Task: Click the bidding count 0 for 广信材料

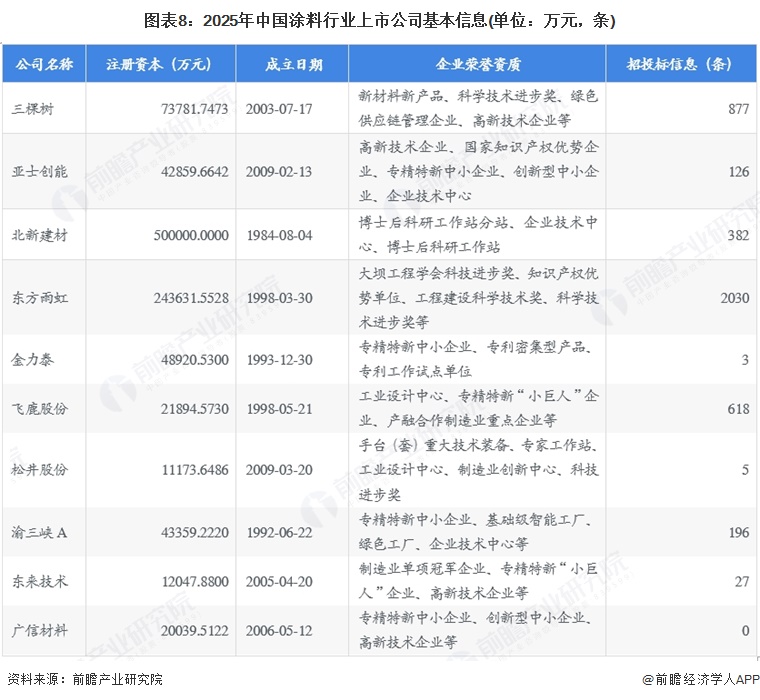Action: pyautogui.click(x=745, y=631)
